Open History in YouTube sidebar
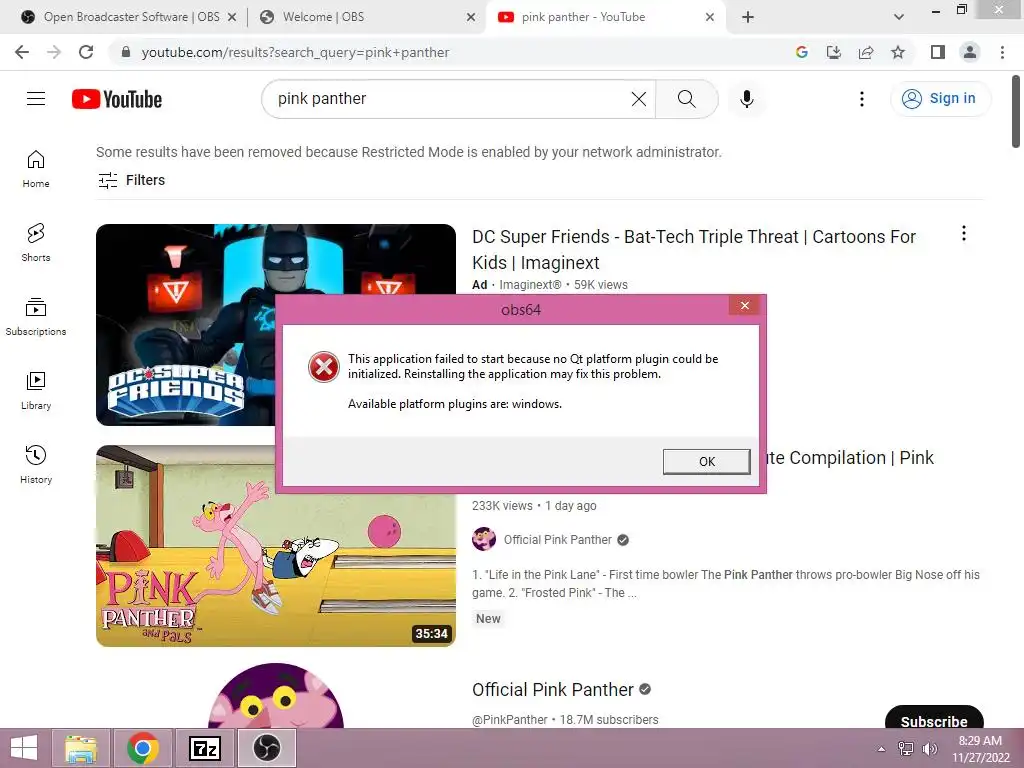 (x=36, y=464)
